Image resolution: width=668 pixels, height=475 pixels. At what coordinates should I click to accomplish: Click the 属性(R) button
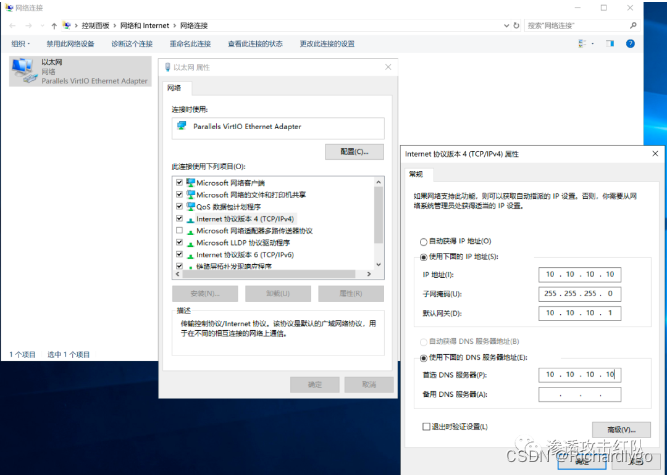[351, 294]
